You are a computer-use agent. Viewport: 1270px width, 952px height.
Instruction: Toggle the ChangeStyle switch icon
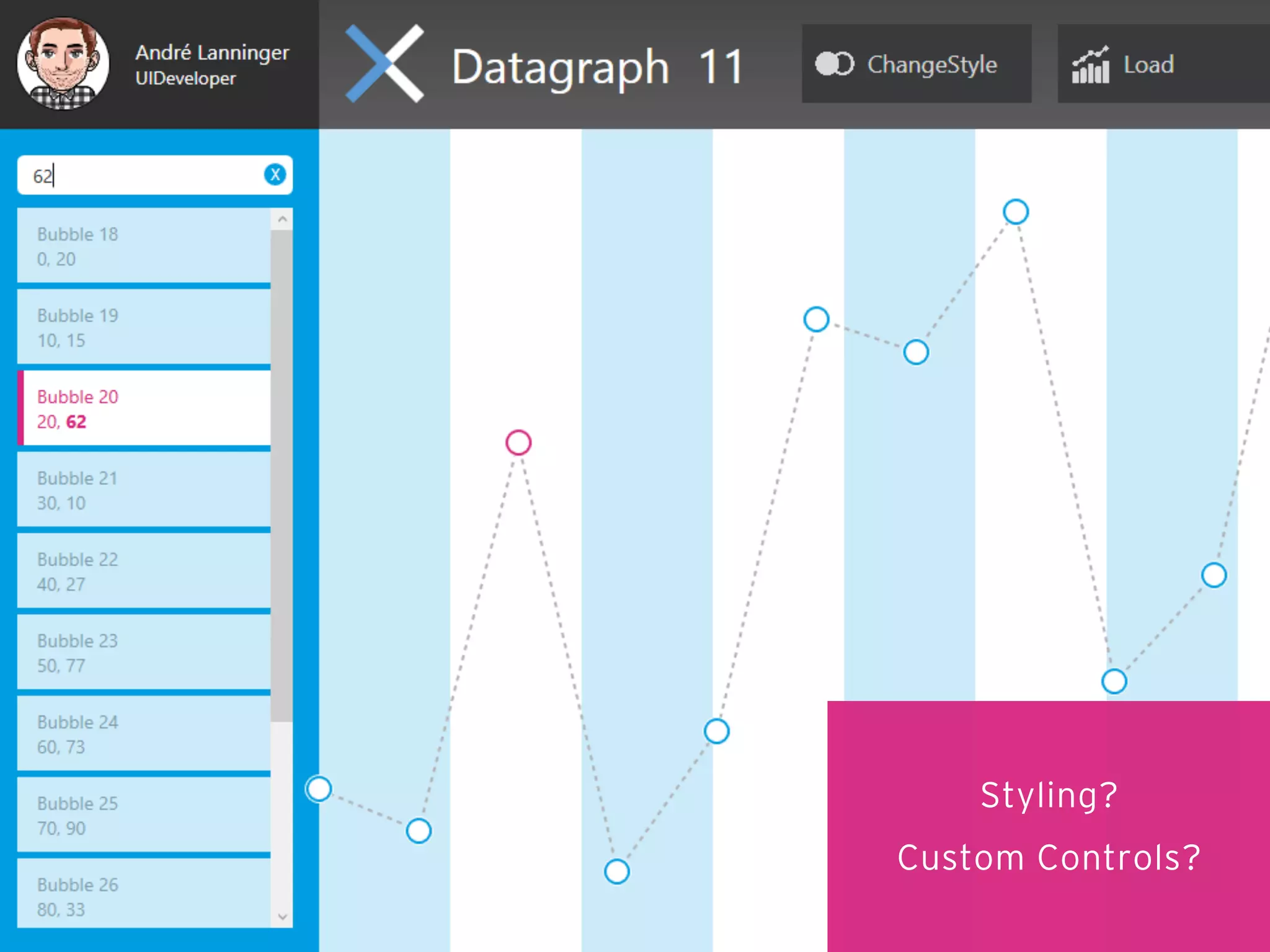click(834, 64)
